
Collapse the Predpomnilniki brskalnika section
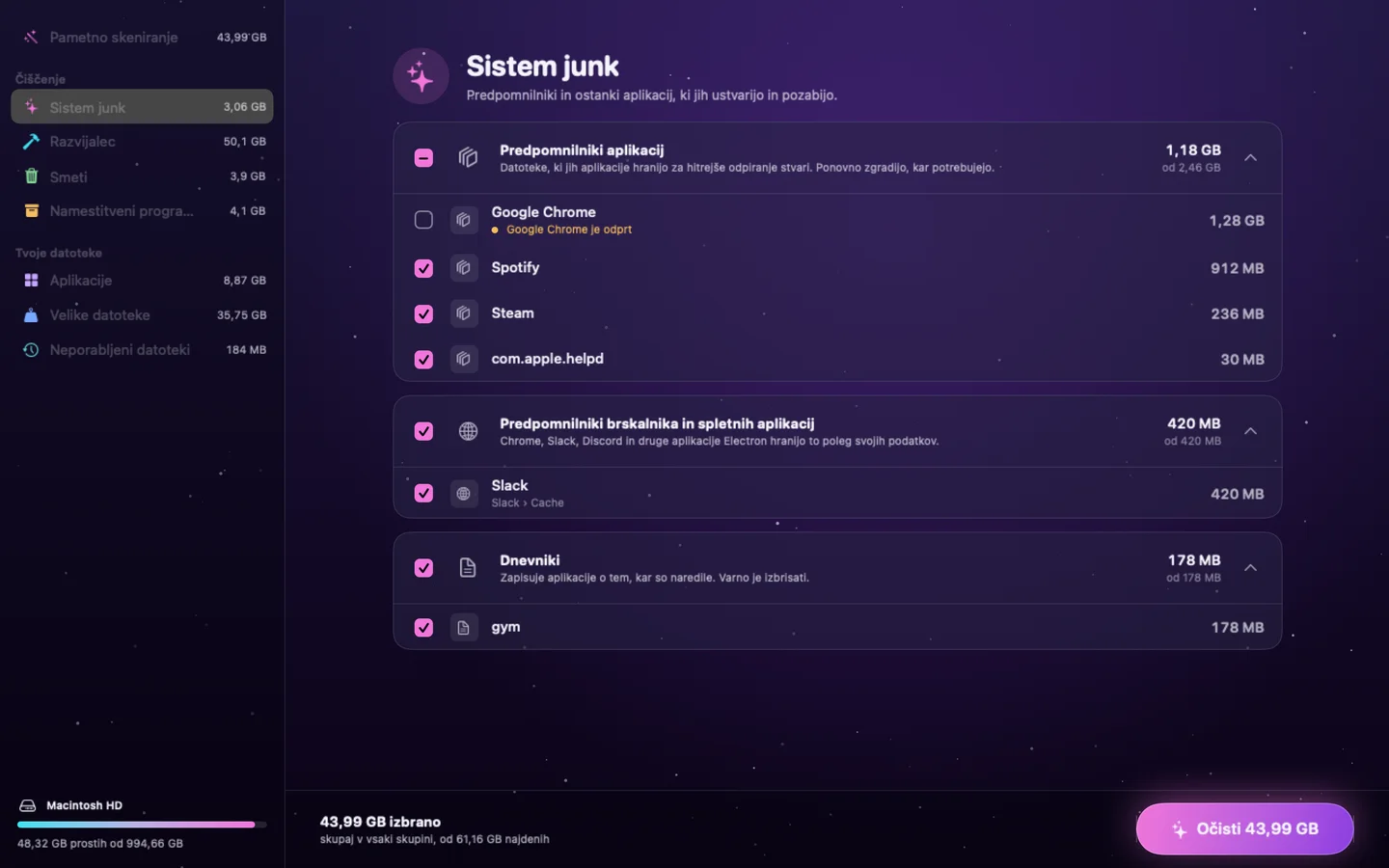point(1250,431)
